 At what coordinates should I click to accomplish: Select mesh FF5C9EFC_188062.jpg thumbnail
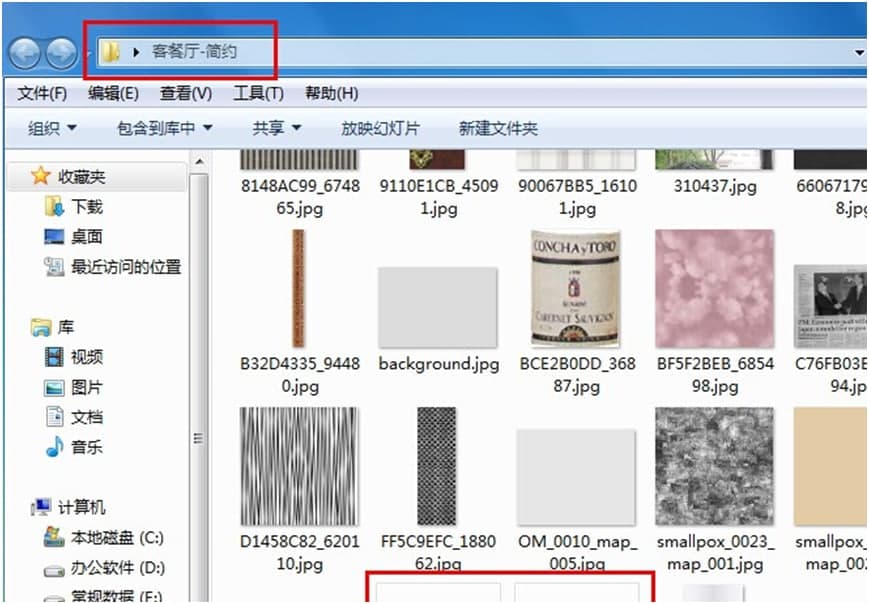click(x=437, y=467)
